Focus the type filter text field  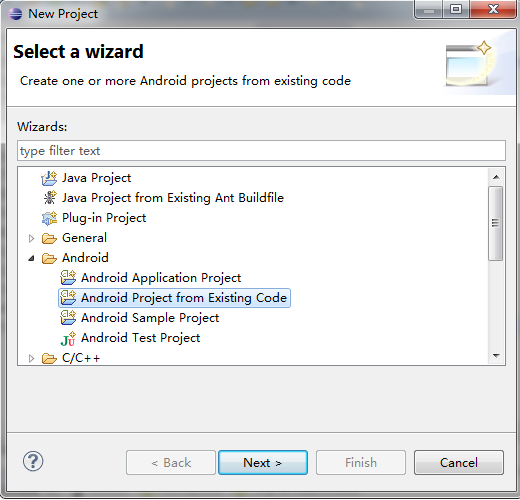(x=261, y=151)
